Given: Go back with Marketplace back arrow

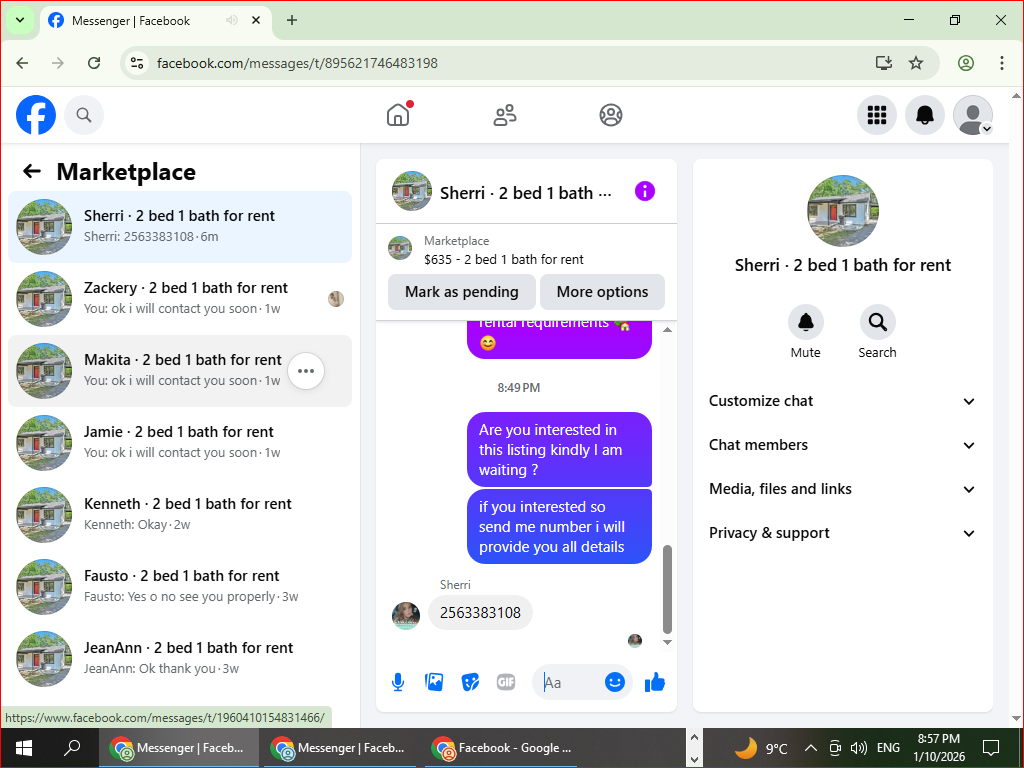Looking at the screenshot, I should (x=31, y=172).
